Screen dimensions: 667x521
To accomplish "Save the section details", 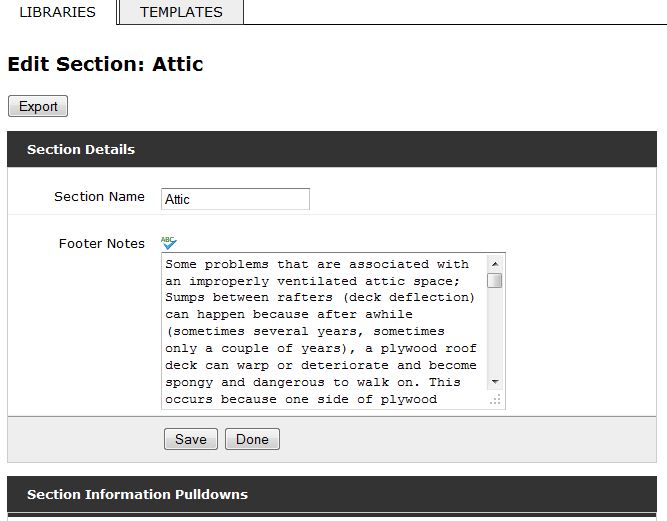I will coord(191,439).
